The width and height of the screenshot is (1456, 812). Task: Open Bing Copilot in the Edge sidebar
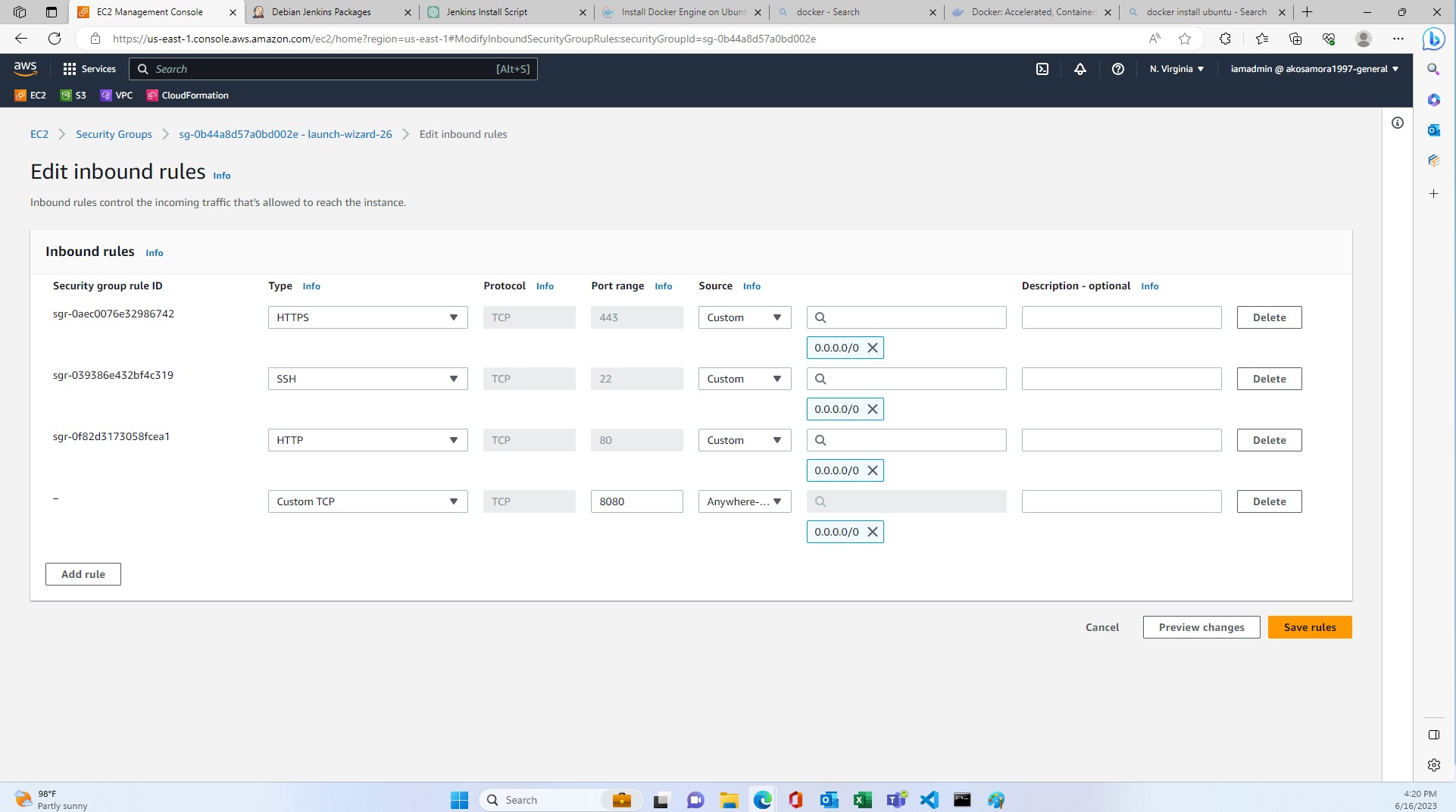[1433, 39]
